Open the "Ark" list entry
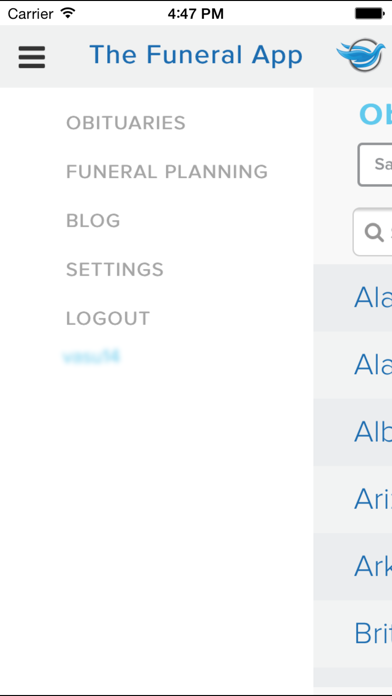Screen dimensions: 392x696 [x=352, y=567]
